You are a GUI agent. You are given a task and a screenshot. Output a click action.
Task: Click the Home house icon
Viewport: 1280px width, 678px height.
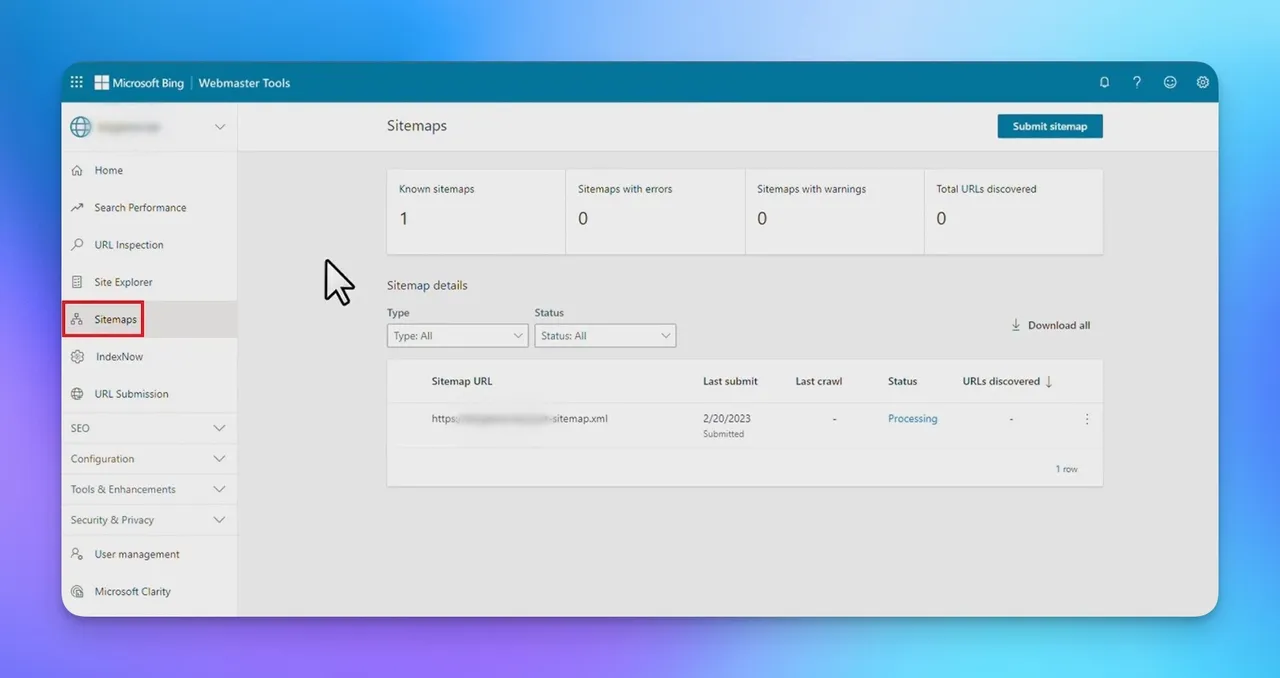pos(77,171)
